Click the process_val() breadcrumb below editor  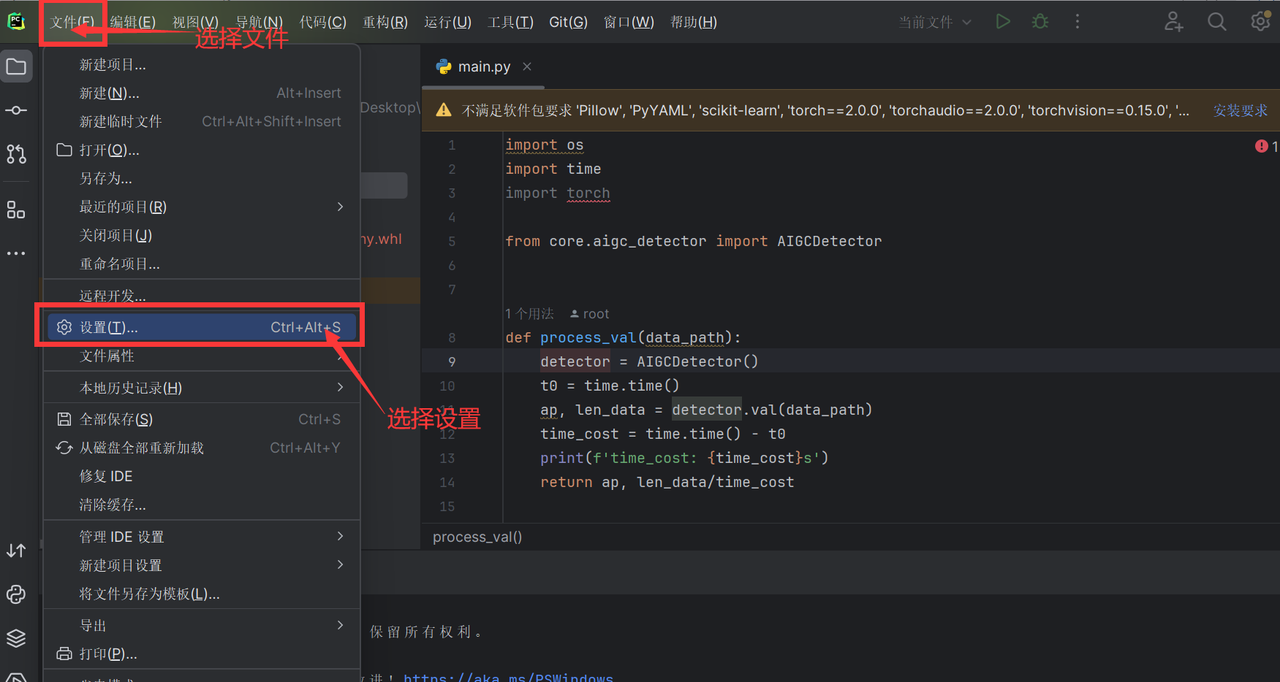click(477, 537)
